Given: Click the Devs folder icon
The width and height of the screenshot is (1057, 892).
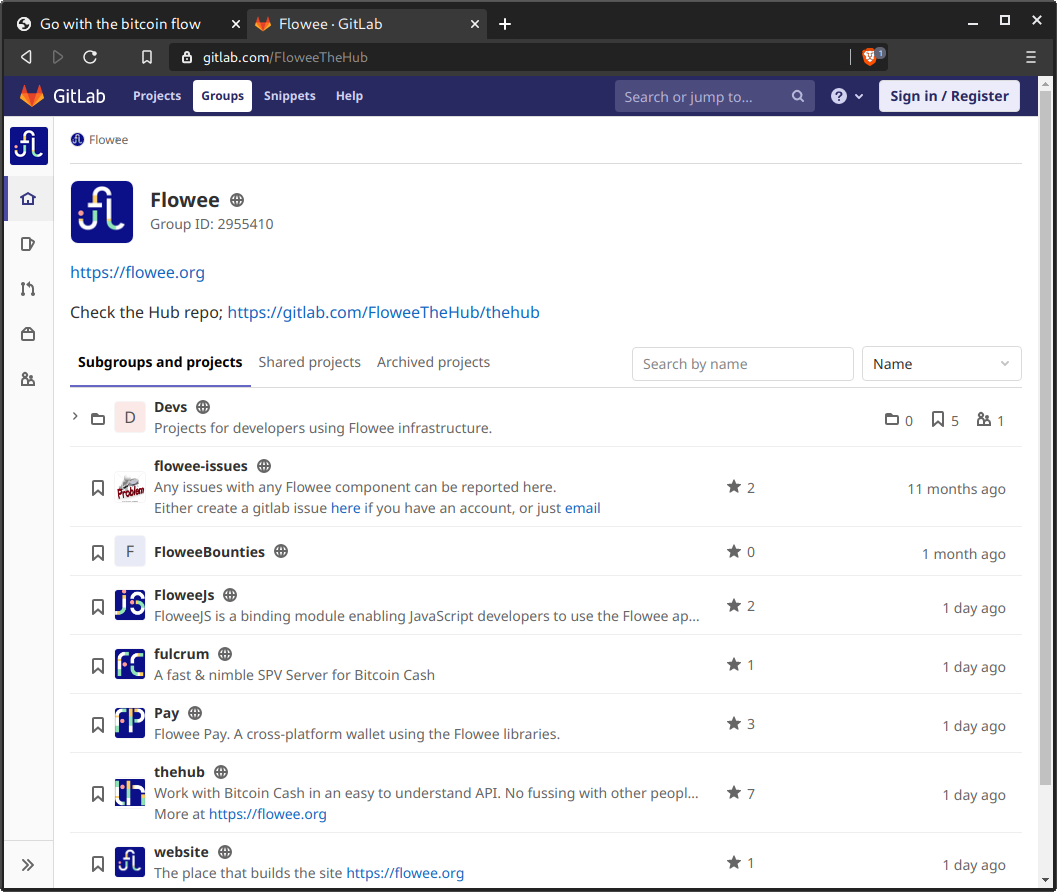Looking at the screenshot, I should pos(98,419).
